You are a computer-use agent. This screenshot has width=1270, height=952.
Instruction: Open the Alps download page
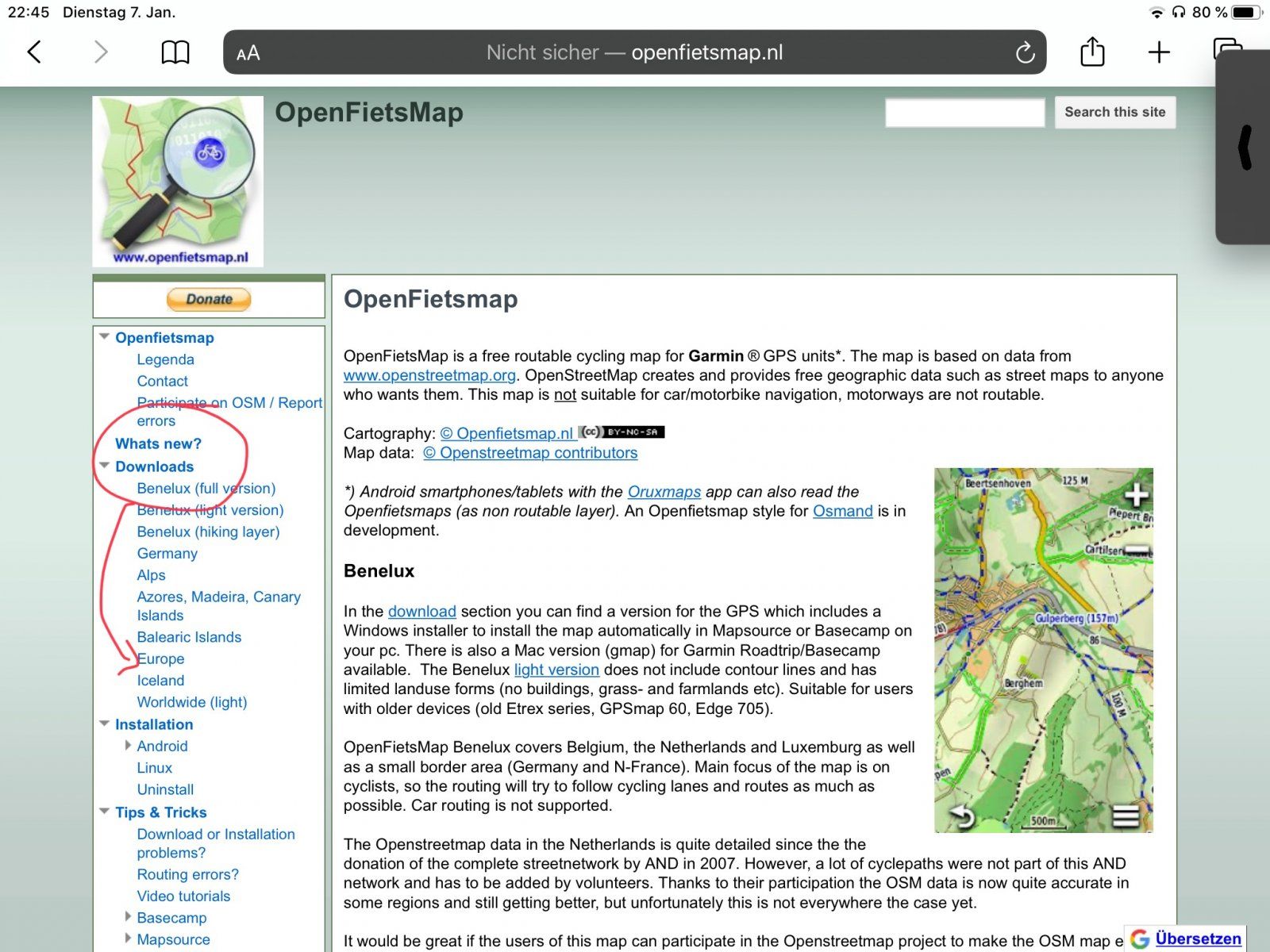[x=151, y=575]
